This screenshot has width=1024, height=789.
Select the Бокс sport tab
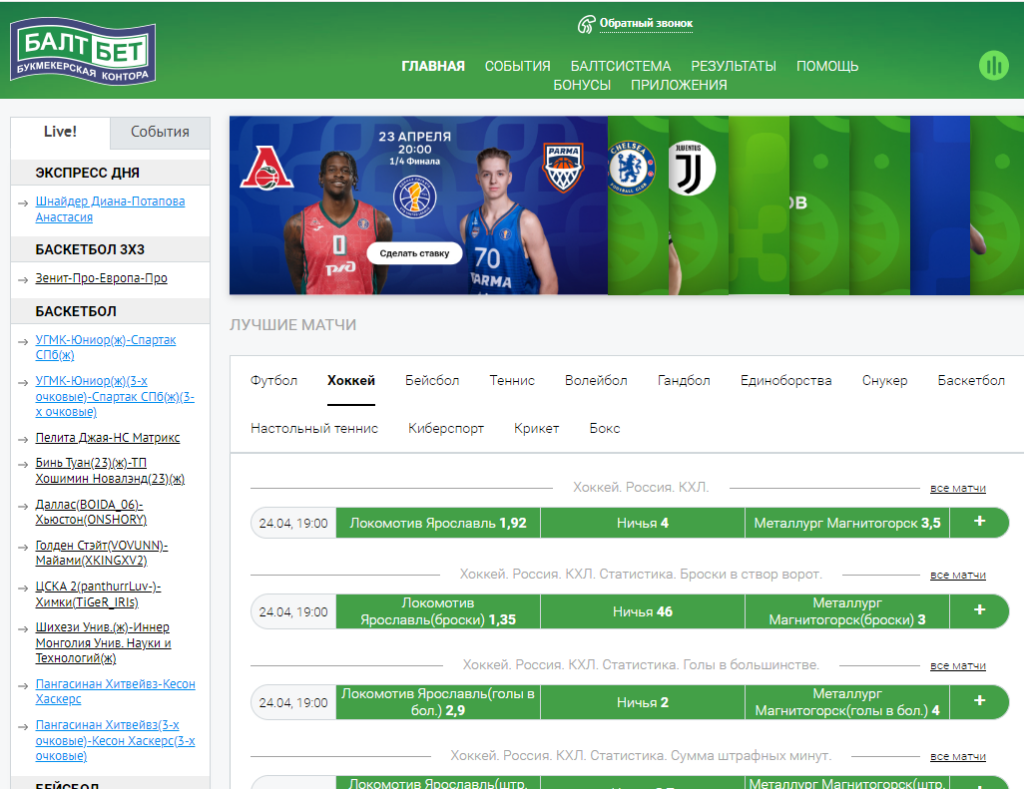pos(604,428)
